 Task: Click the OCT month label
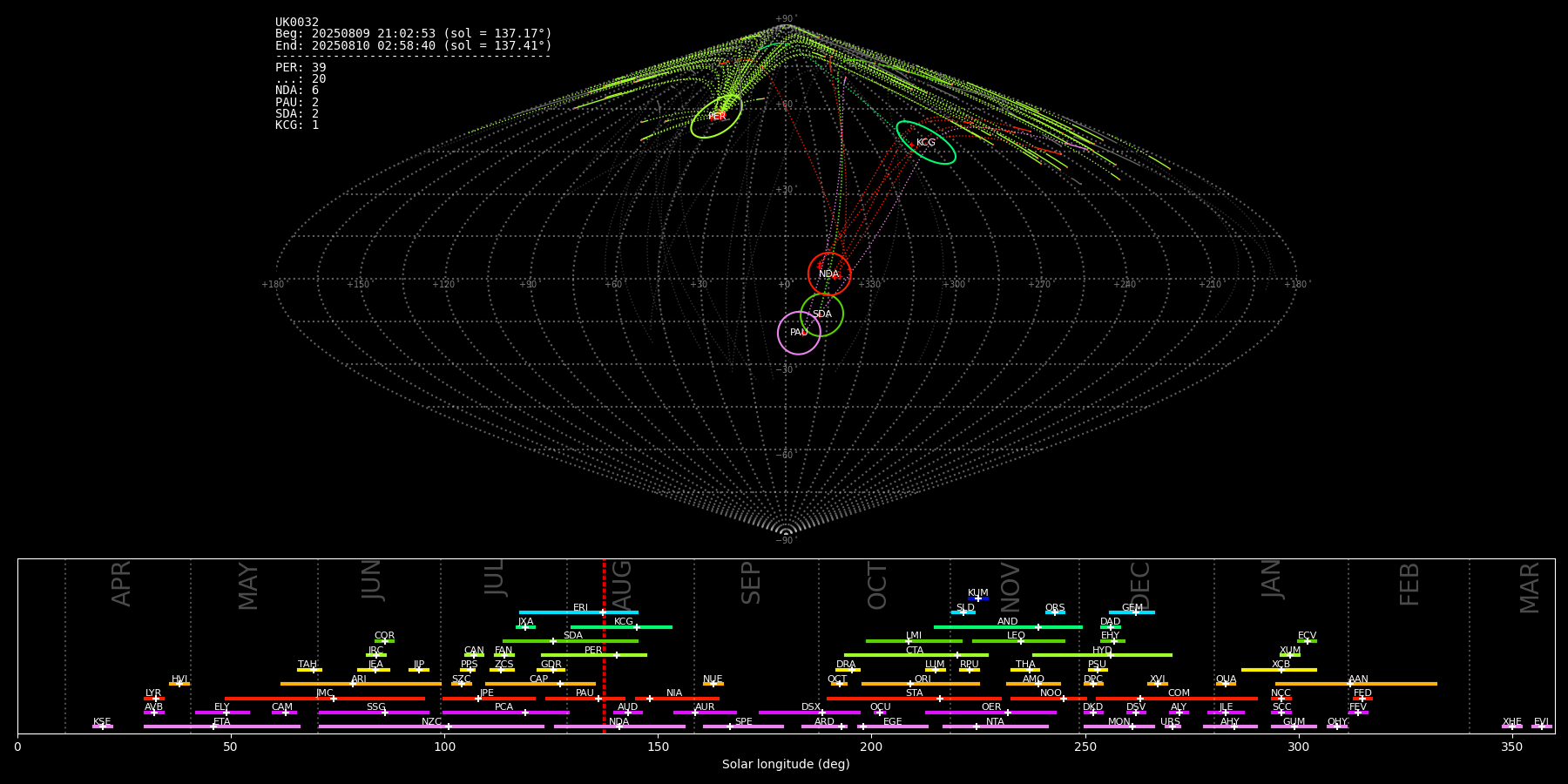click(877, 585)
